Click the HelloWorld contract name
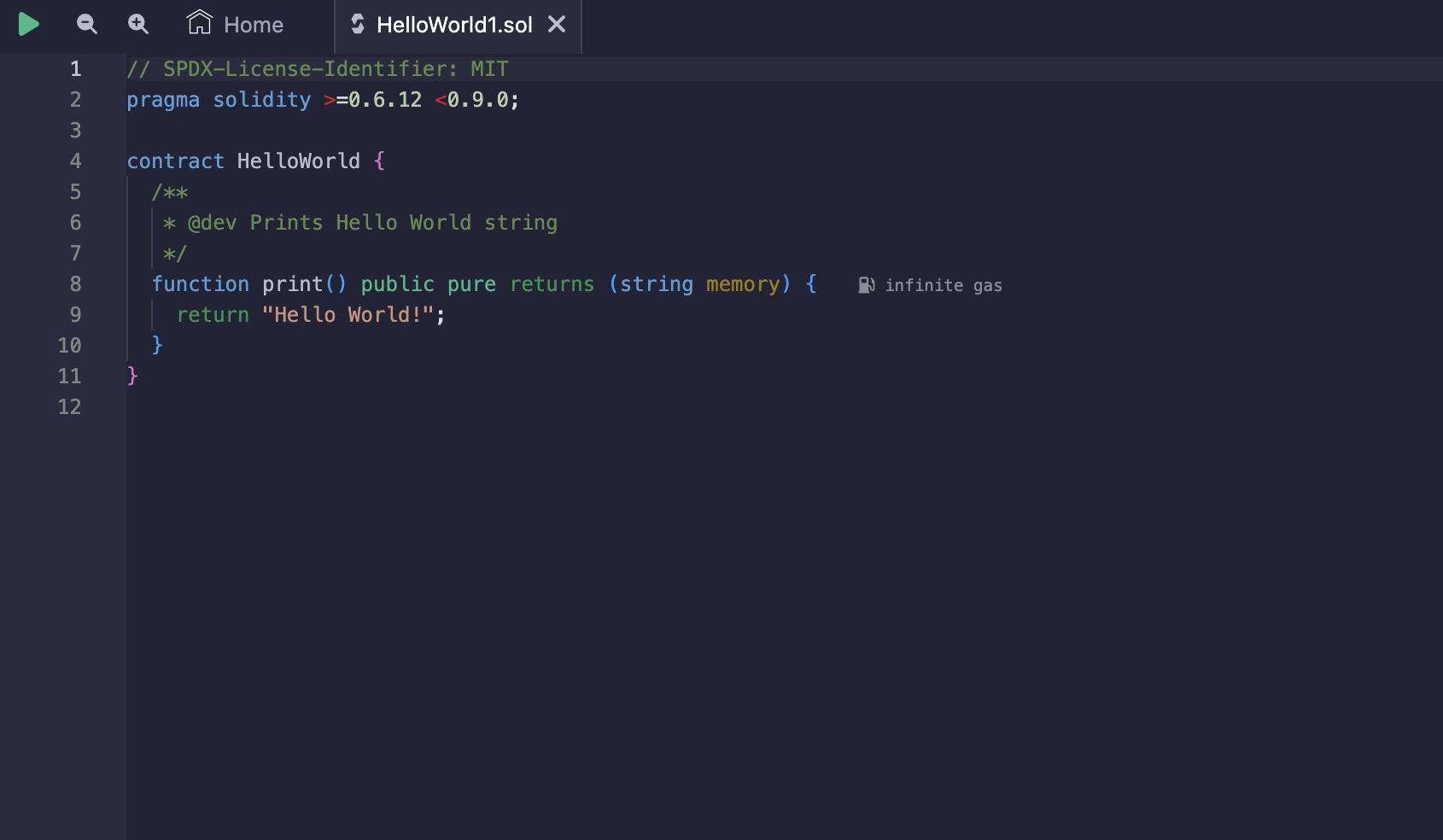This screenshot has width=1443, height=840. pos(298,161)
